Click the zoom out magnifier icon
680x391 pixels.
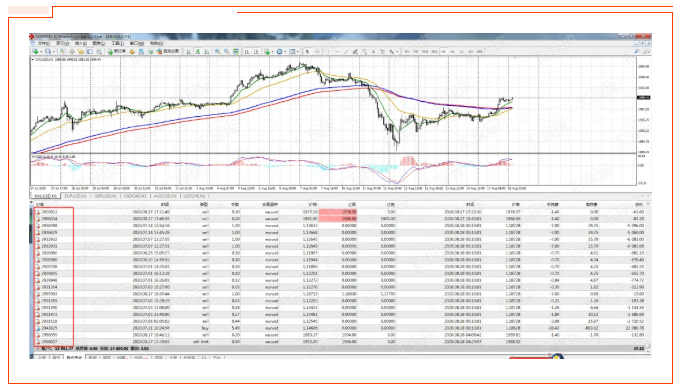[x=227, y=51]
